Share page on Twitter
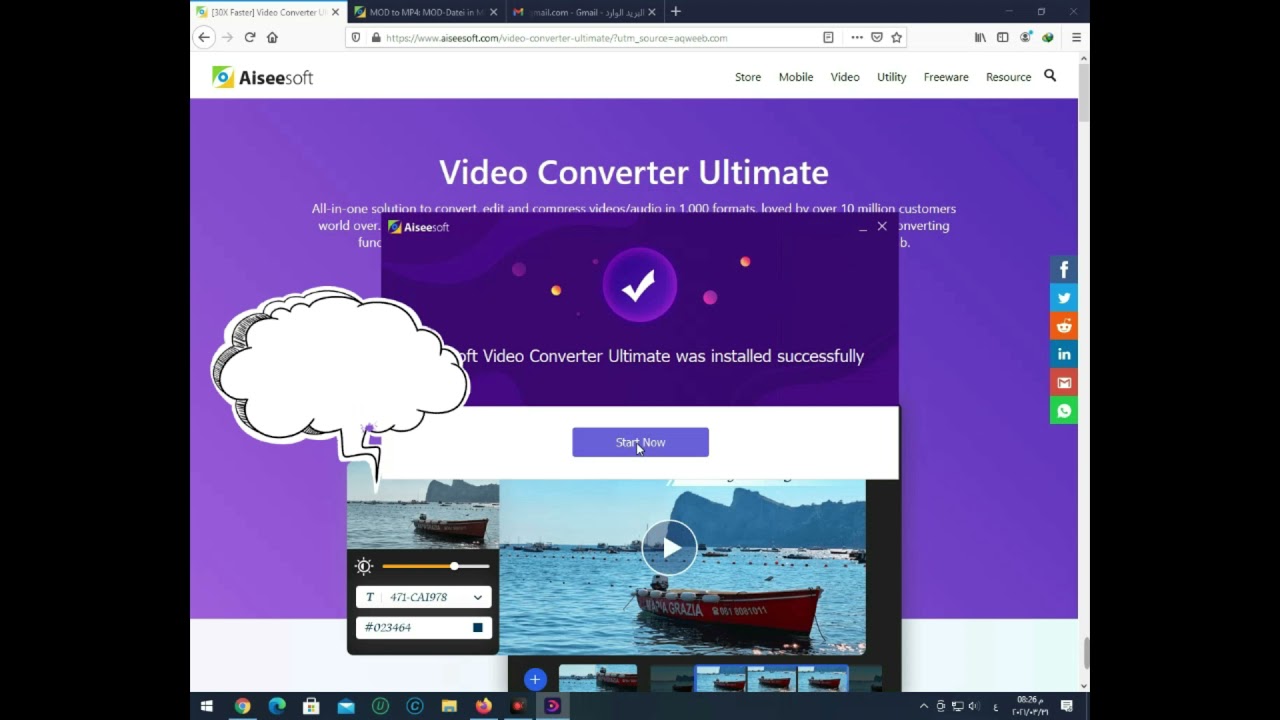1280x720 pixels. pos(1064,298)
